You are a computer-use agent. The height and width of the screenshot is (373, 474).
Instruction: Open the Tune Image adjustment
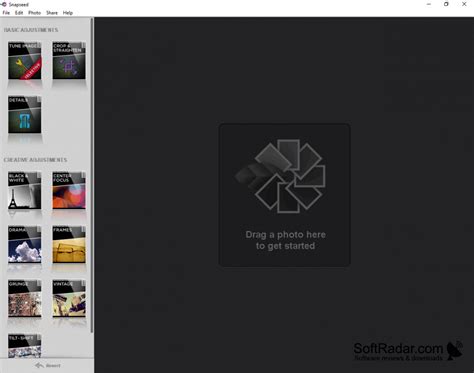click(x=25, y=60)
